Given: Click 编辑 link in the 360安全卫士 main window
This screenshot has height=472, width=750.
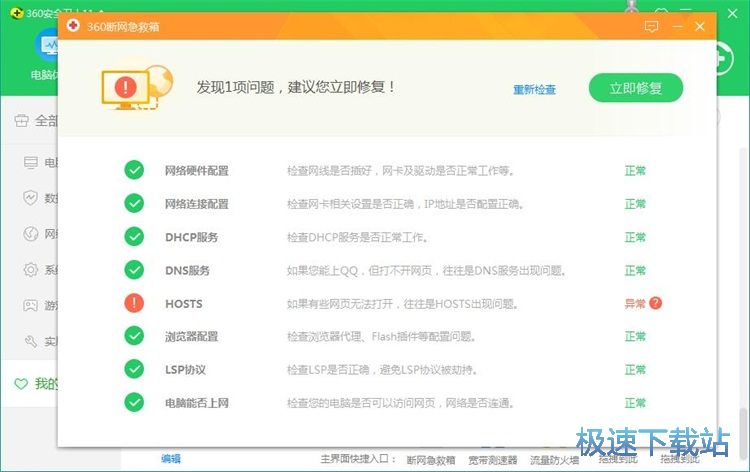Looking at the screenshot, I should (171, 459).
